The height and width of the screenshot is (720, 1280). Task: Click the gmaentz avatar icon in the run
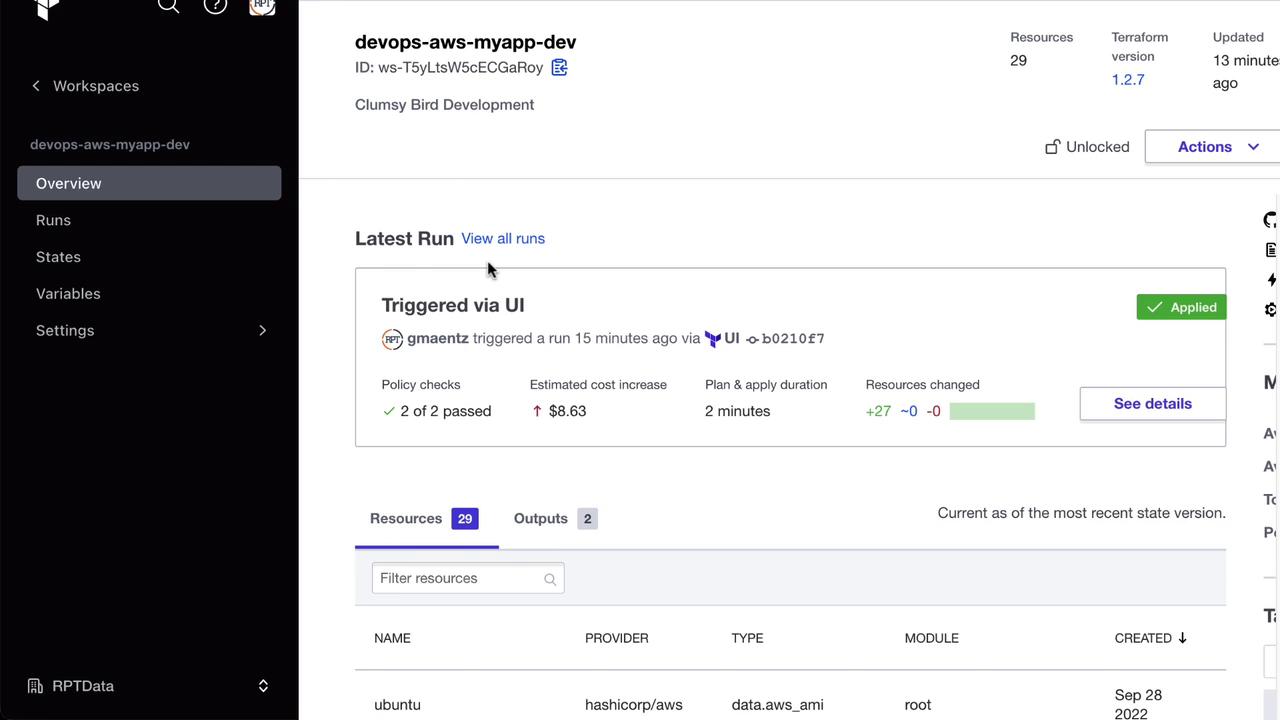(392, 339)
